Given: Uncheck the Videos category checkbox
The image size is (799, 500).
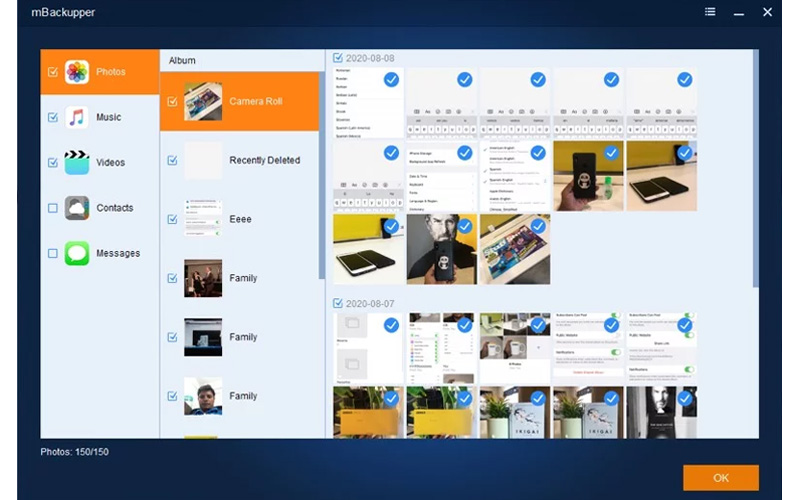Looking at the screenshot, I should (x=52, y=163).
